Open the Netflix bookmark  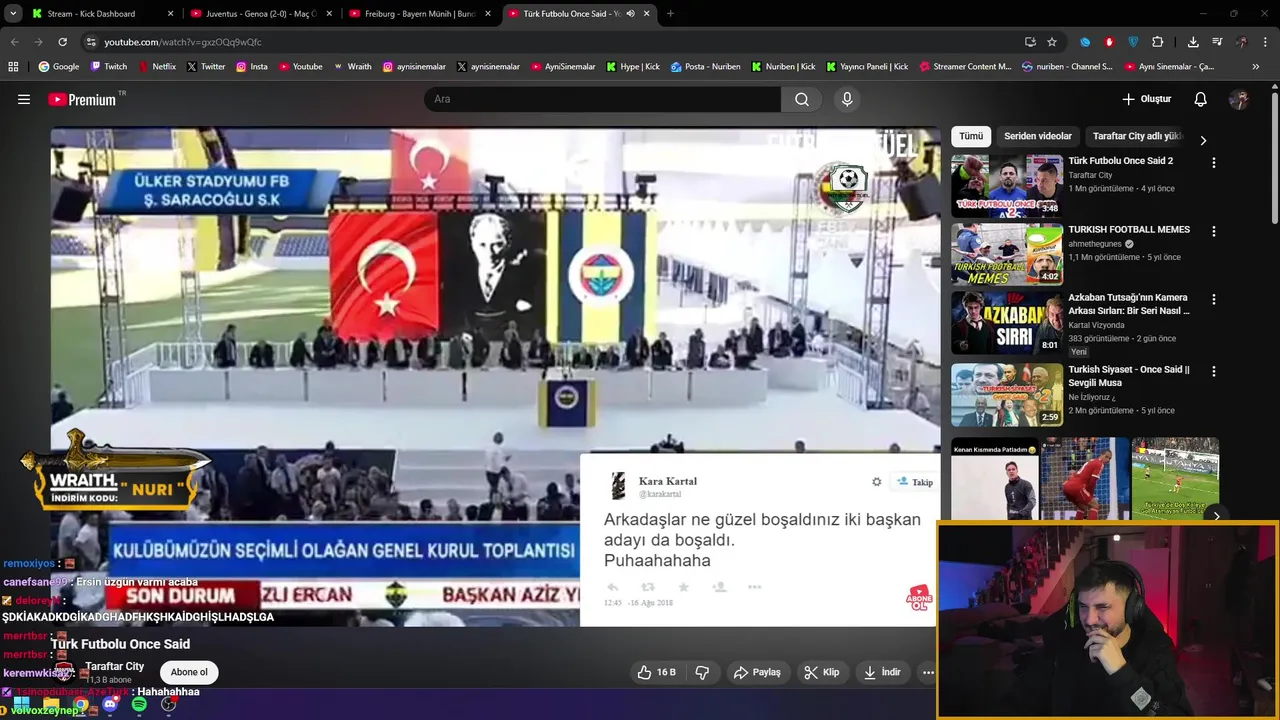coord(156,67)
